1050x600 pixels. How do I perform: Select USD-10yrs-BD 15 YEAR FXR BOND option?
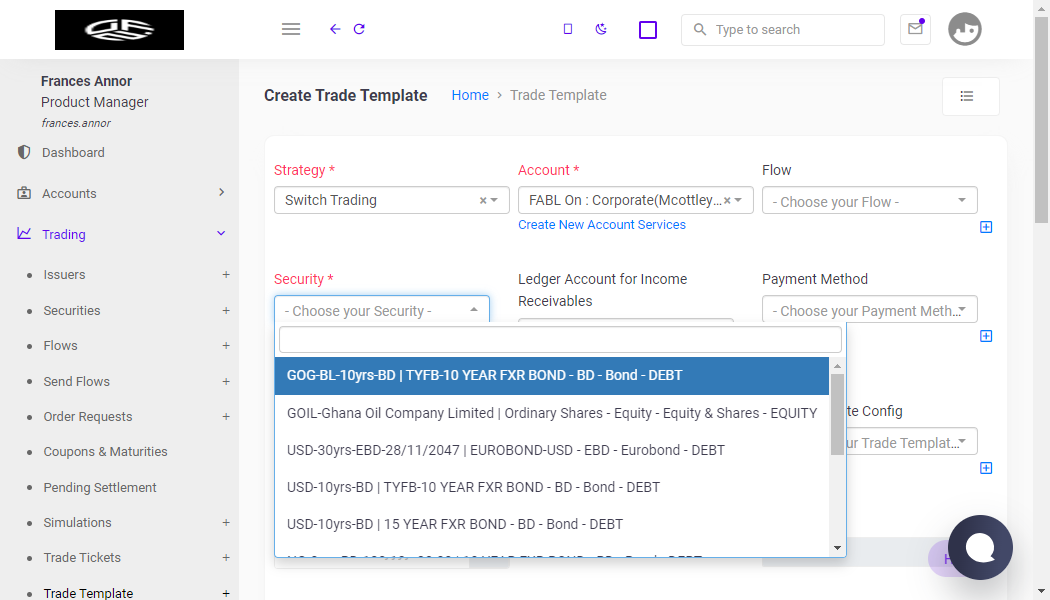pos(552,524)
